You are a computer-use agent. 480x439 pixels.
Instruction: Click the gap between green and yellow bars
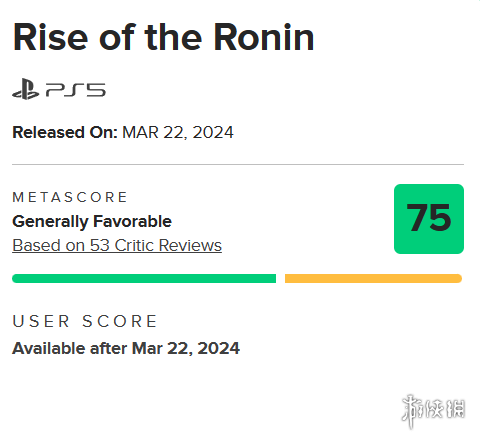click(x=280, y=278)
